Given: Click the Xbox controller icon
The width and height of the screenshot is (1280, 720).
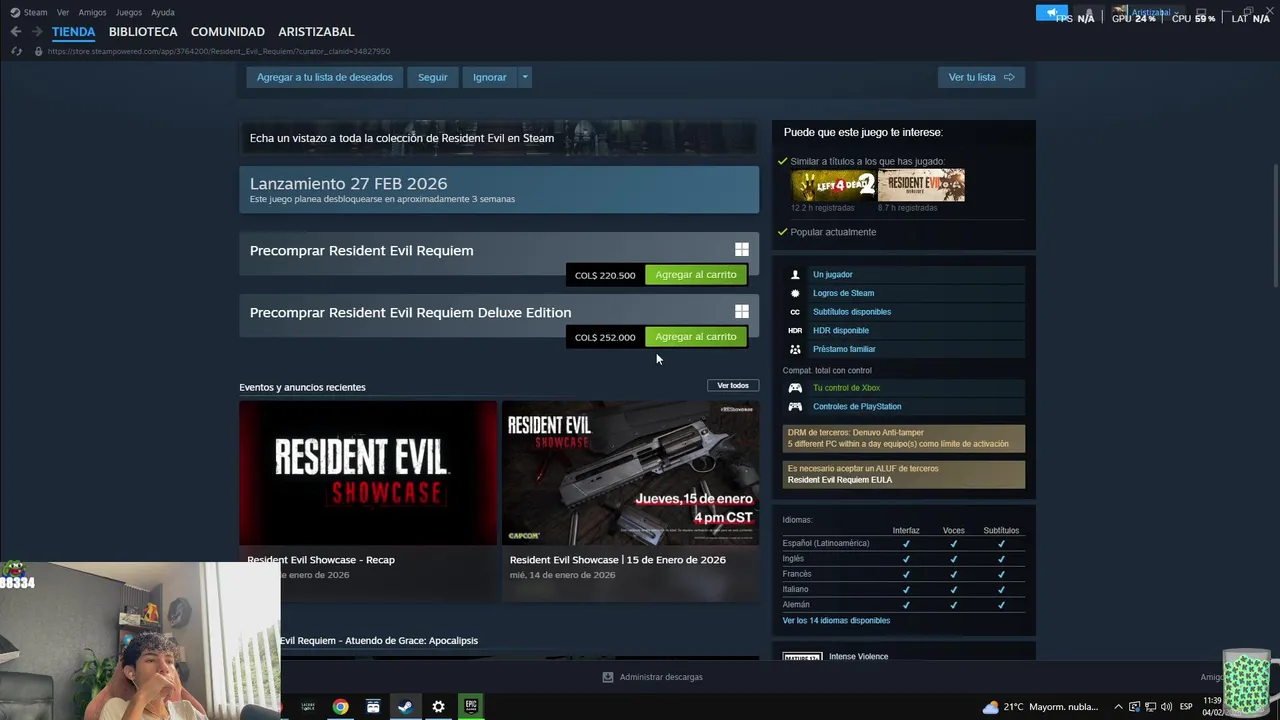Looking at the screenshot, I should (x=795, y=388).
